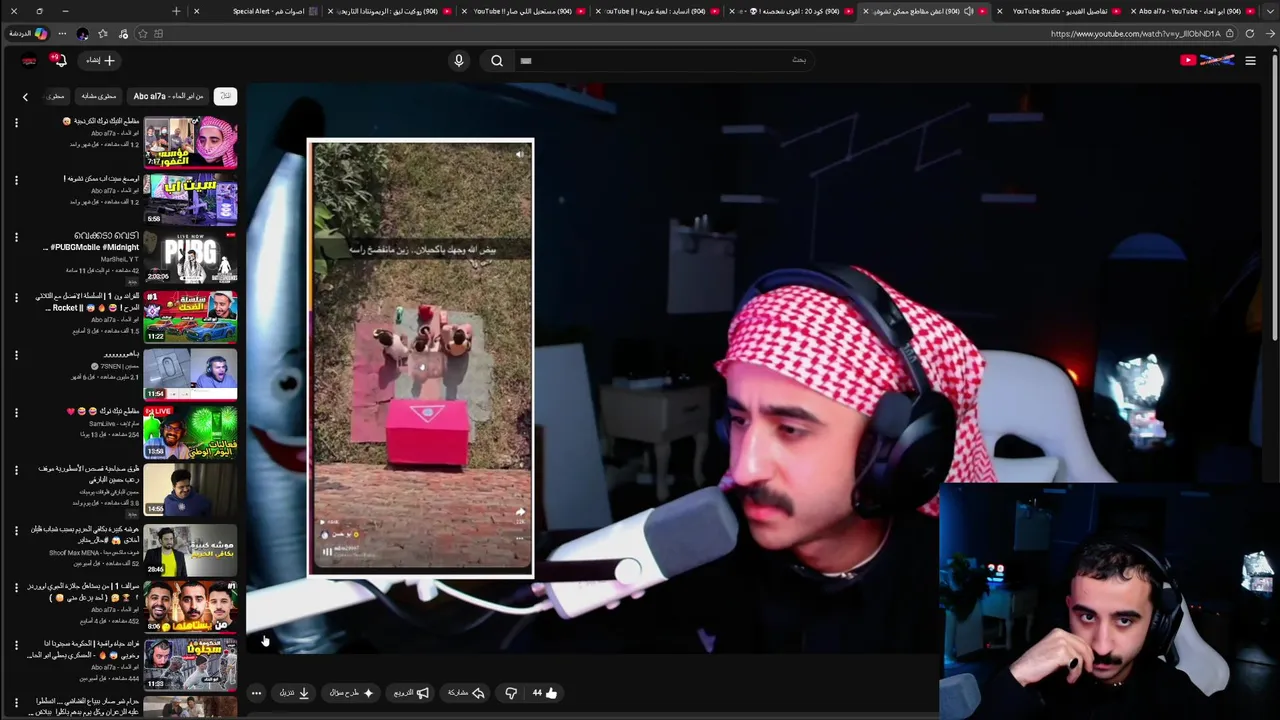Open options for the 7SNEN video row
Image resolution: width=1280 pixels, height=720 pixels.
point(16,354)
